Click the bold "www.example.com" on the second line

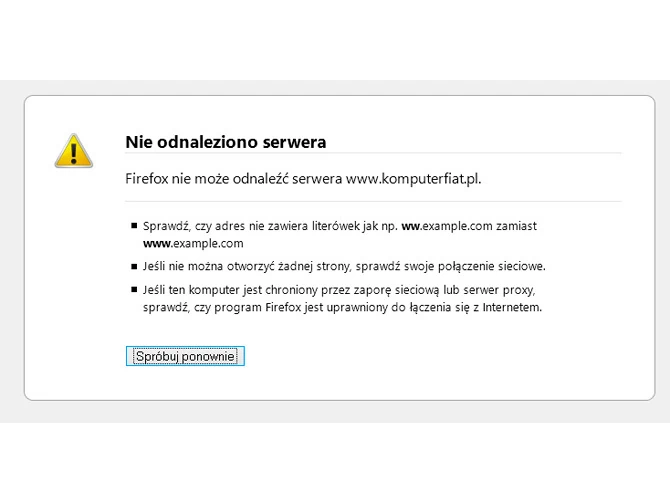[193, 244]
